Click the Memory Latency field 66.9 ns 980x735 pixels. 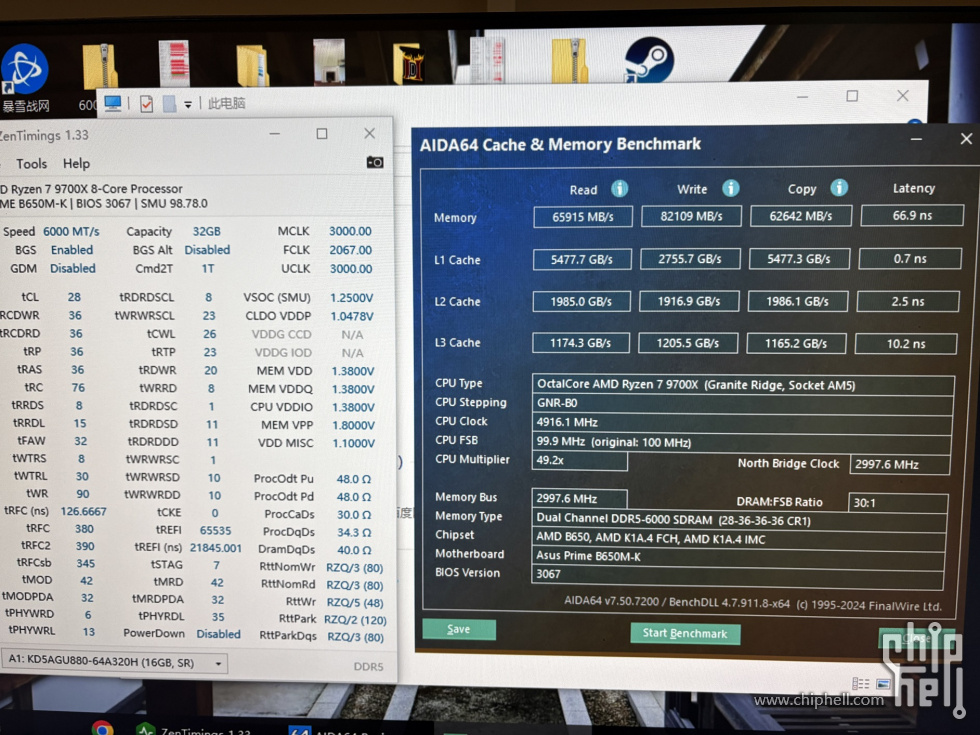(912, 215)
